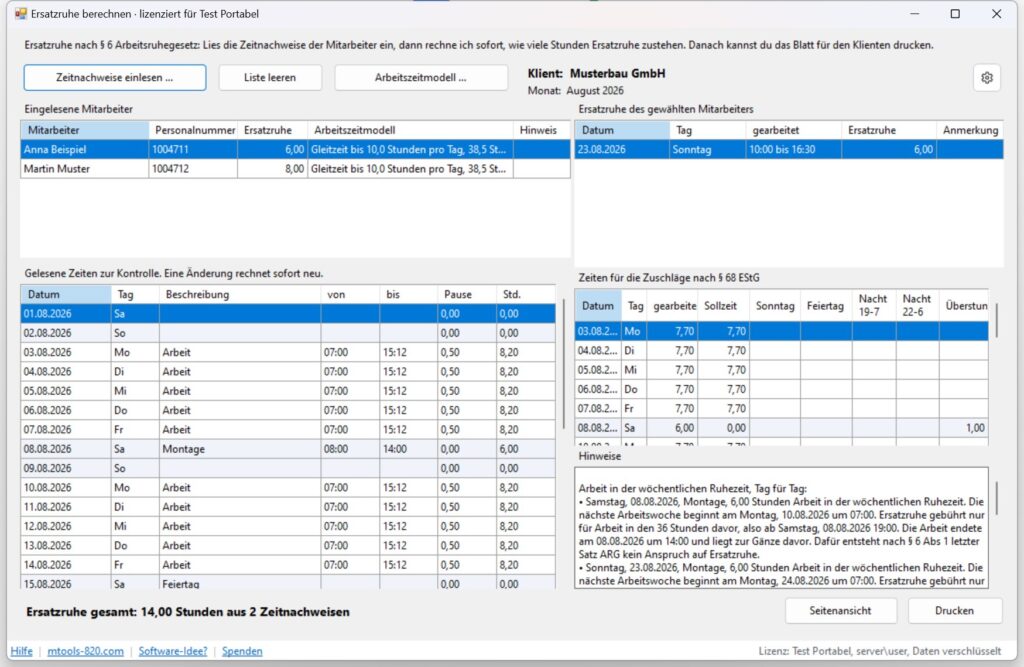Screen dimensions: 1024x667
Task: Click gearbeitet column header
Action: click(x=793, y=130)
